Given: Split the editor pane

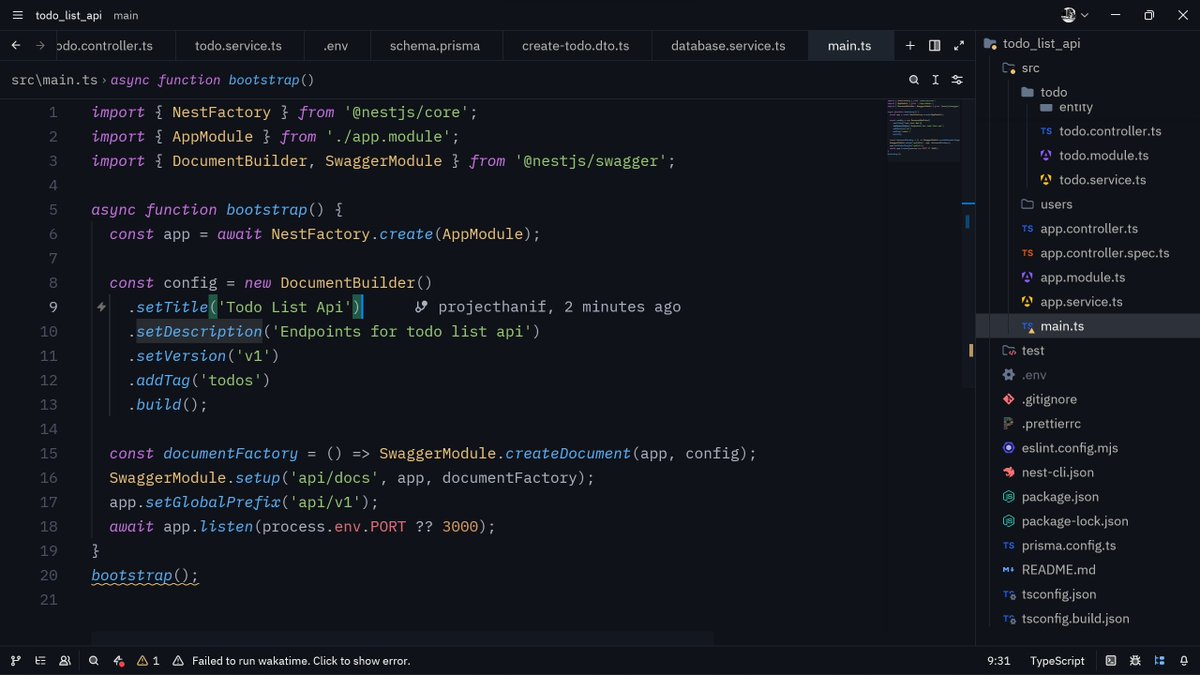Looking at the screenshot, I should tap(934, 45).
